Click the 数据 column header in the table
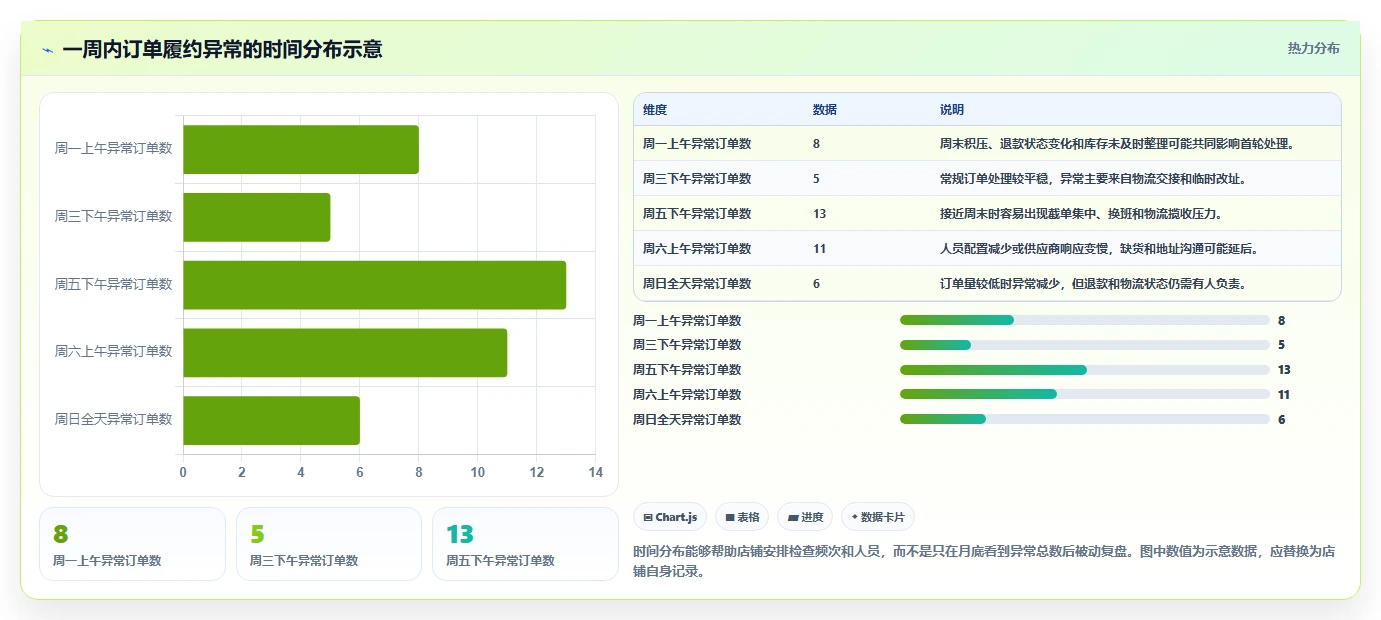The width and height of the screenshot is (1381, 620). tap(825, 110)
